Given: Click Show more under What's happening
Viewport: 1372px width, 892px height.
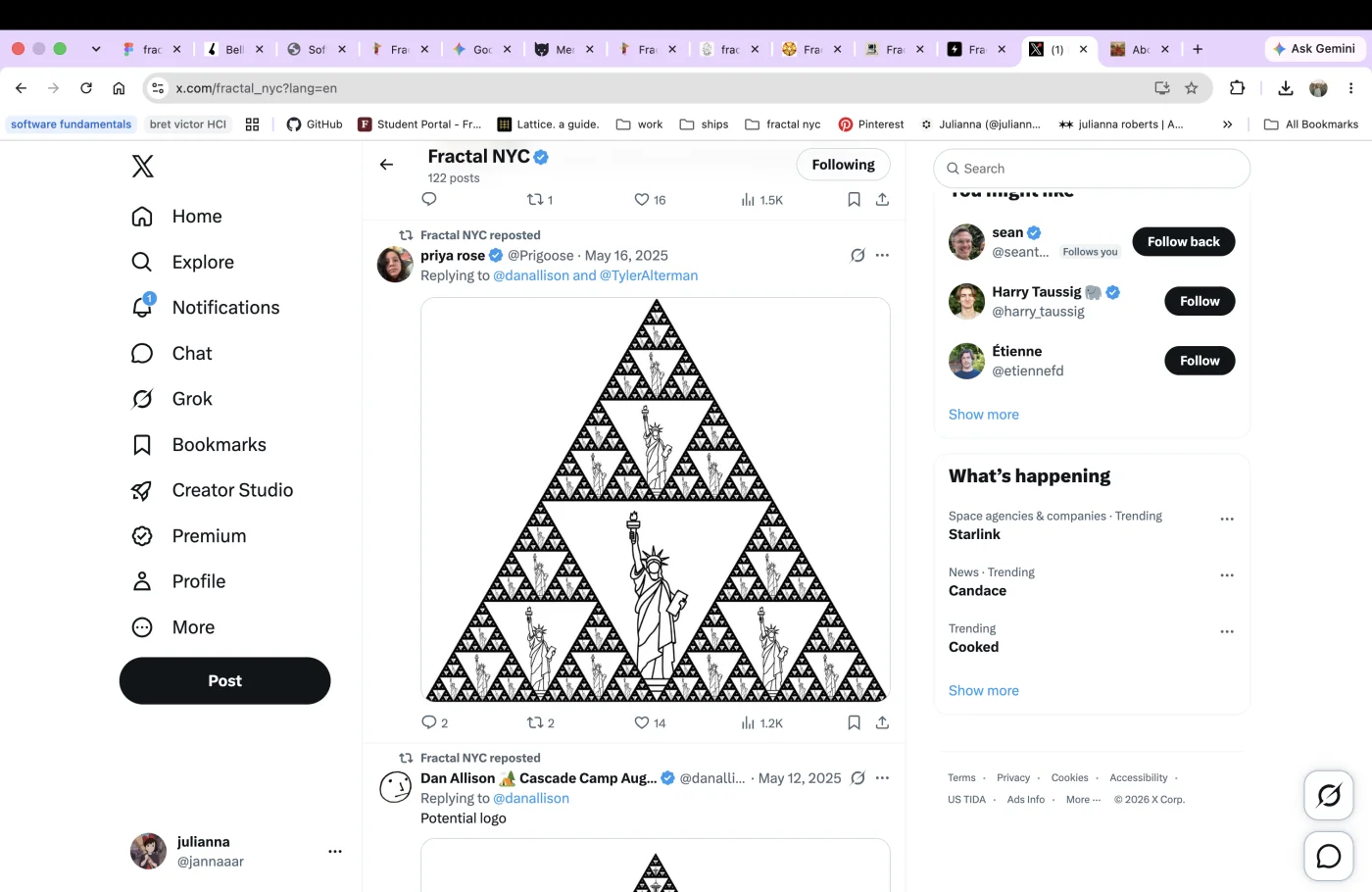Looking at the screenshot, I should pyautogui.click(x=983, y=691).
